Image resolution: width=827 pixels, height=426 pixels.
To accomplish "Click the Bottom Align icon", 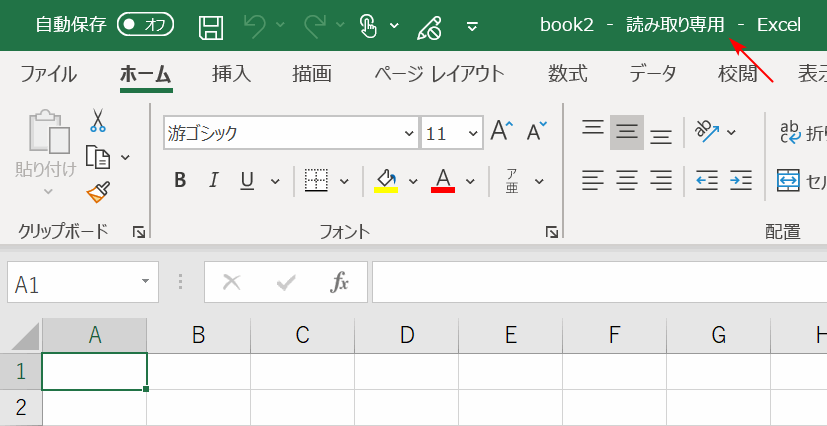I will (661, 135).
